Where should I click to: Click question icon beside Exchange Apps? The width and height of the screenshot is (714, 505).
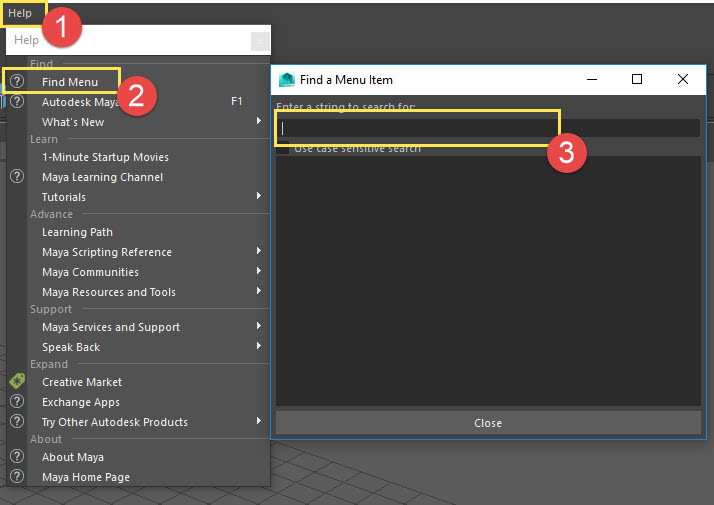pos(17,401)
